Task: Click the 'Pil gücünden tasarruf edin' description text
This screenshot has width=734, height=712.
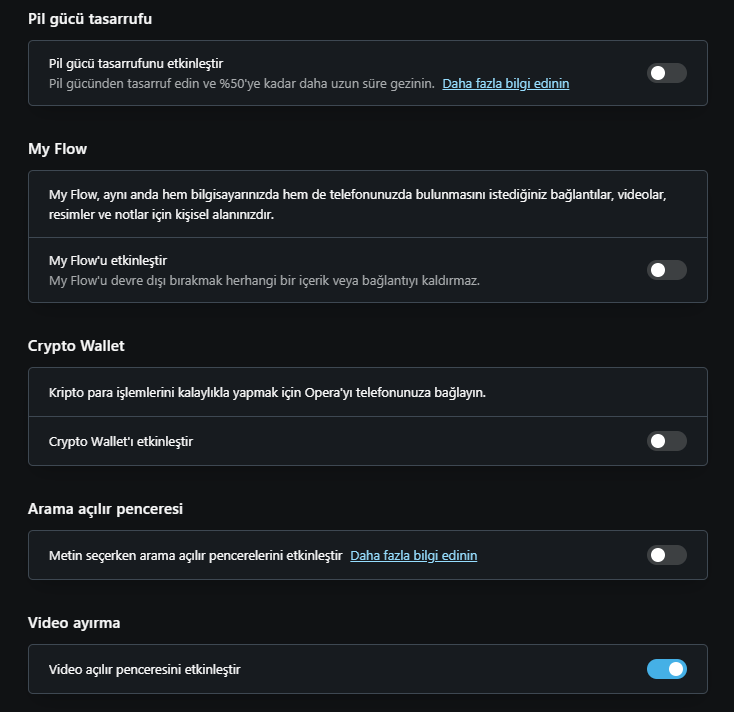Action: coord(241,84)
